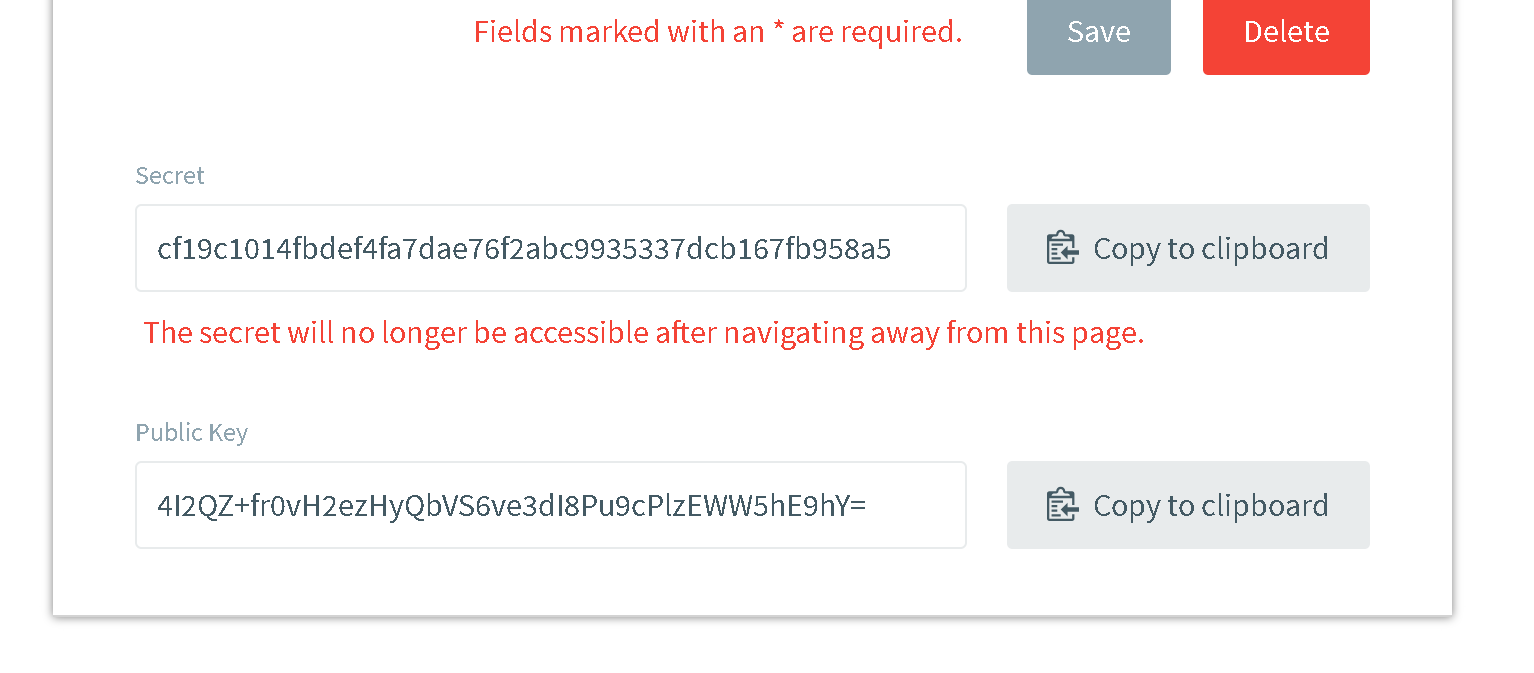Focus the Secret input field
The height and width of the screenshot is (673, 1534).
(550, 248)
